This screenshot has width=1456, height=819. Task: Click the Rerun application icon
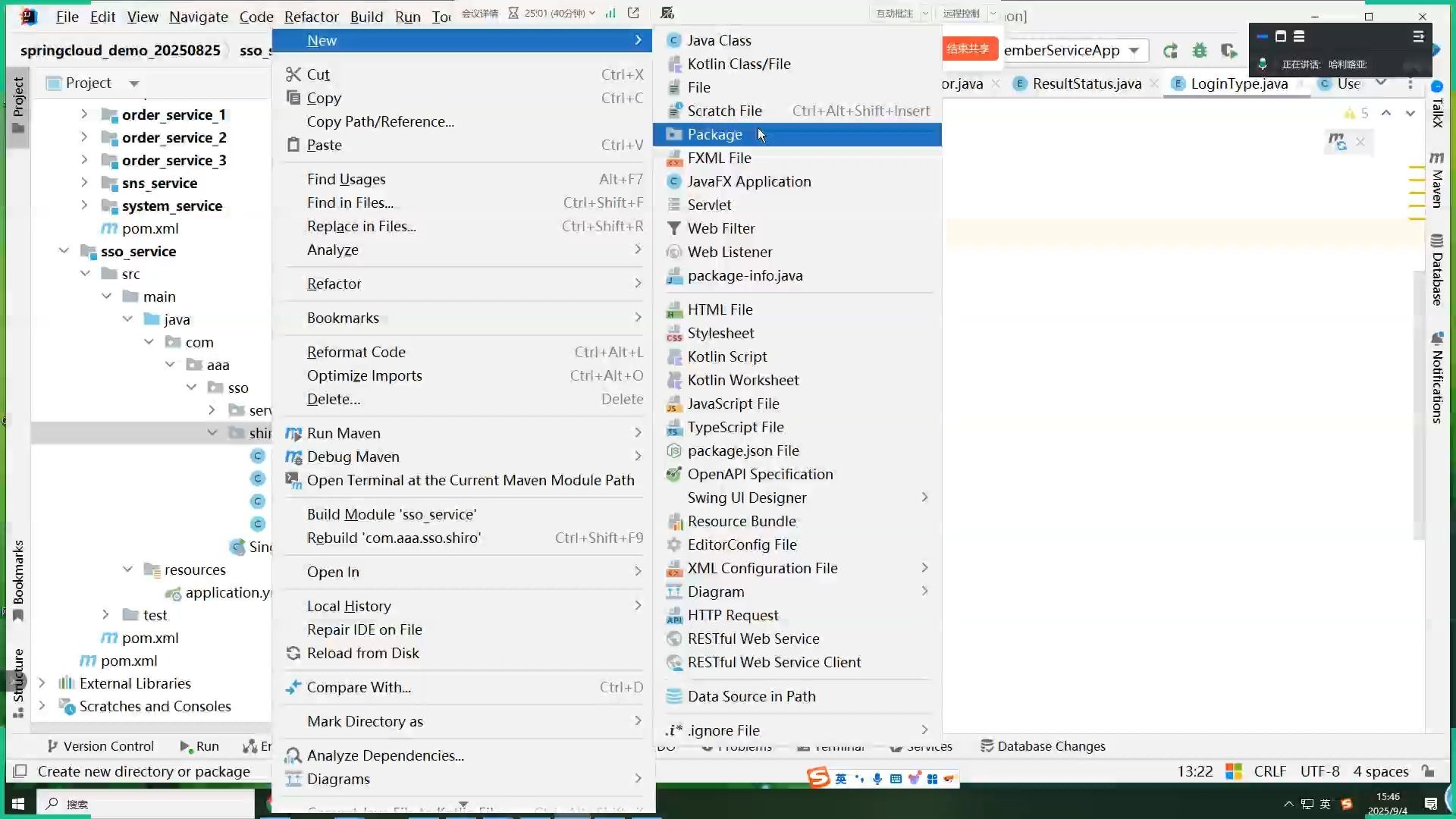pos(1170,51)
